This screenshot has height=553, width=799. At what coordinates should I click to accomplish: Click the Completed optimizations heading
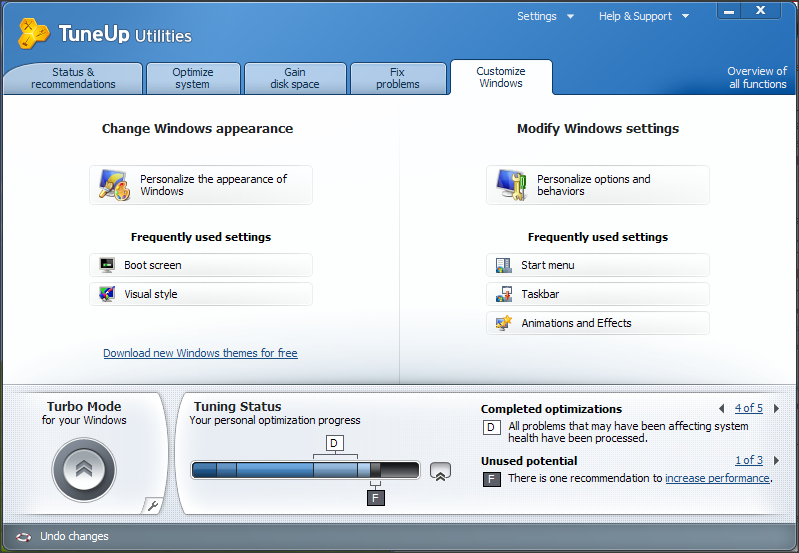pos(551,409)
